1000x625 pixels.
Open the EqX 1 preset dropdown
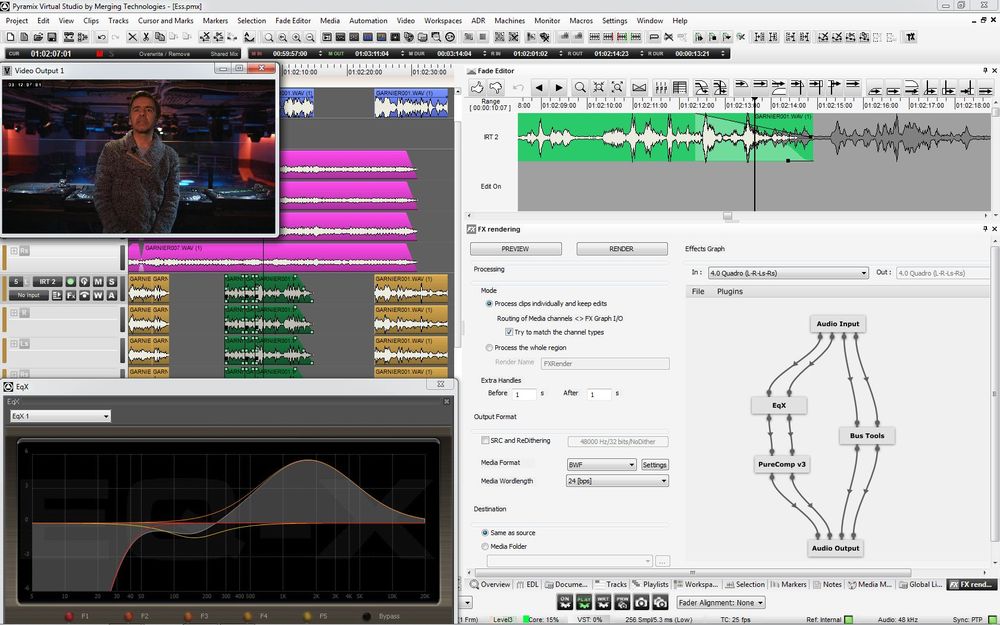pyautogui.click(x=60, y=416)
